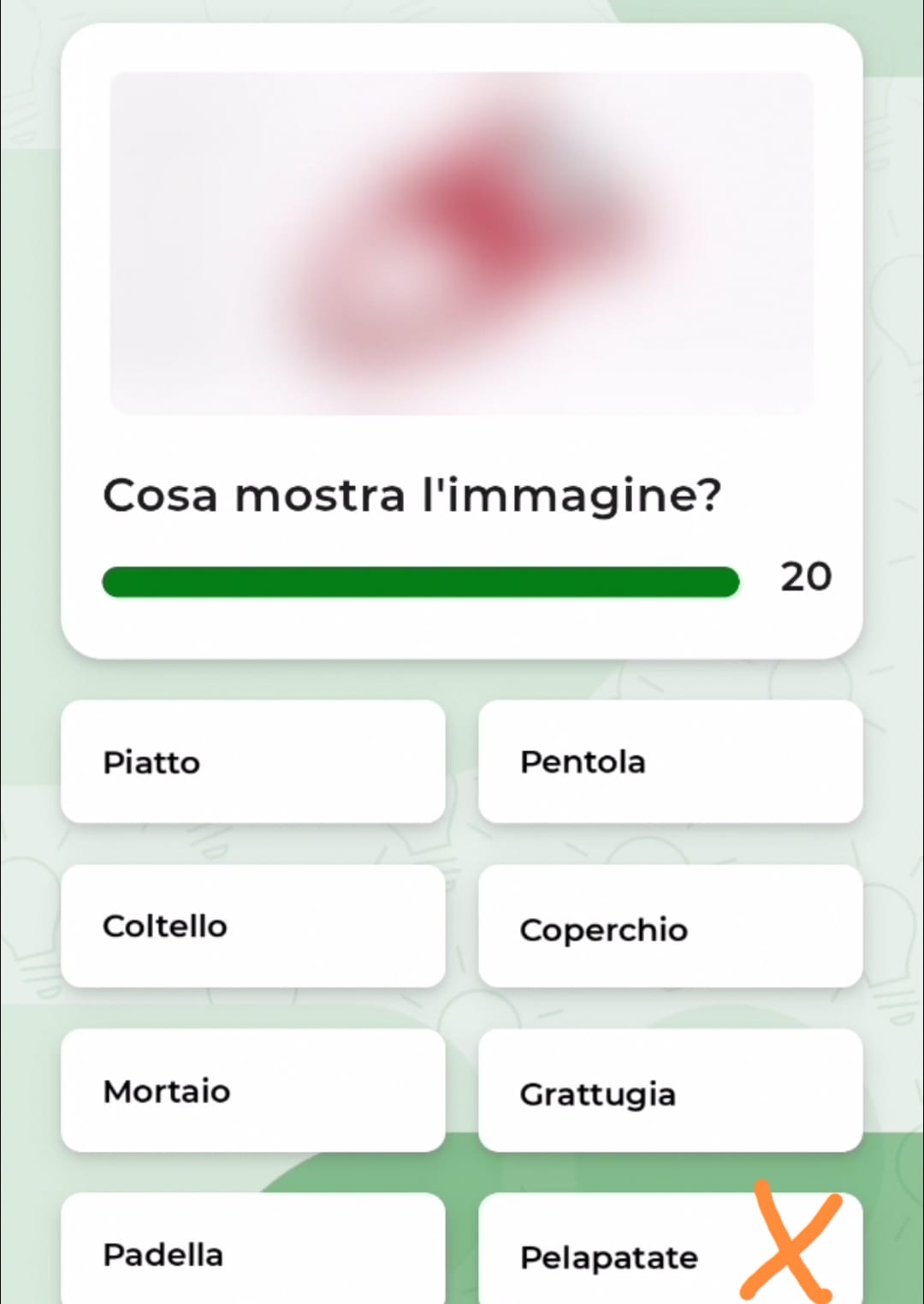Answer with Coperchio
The image size is (924, 1304).
pos(671,926)
